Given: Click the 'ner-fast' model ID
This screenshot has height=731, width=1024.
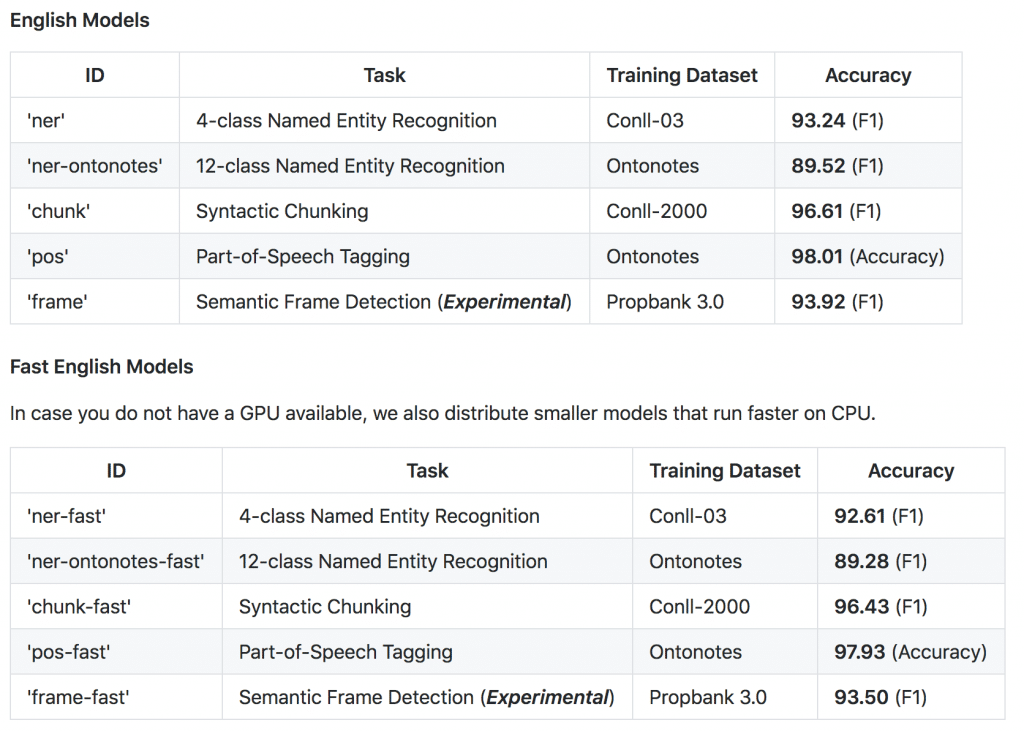Looking at the screenshot, I should [x=66, y=516].
